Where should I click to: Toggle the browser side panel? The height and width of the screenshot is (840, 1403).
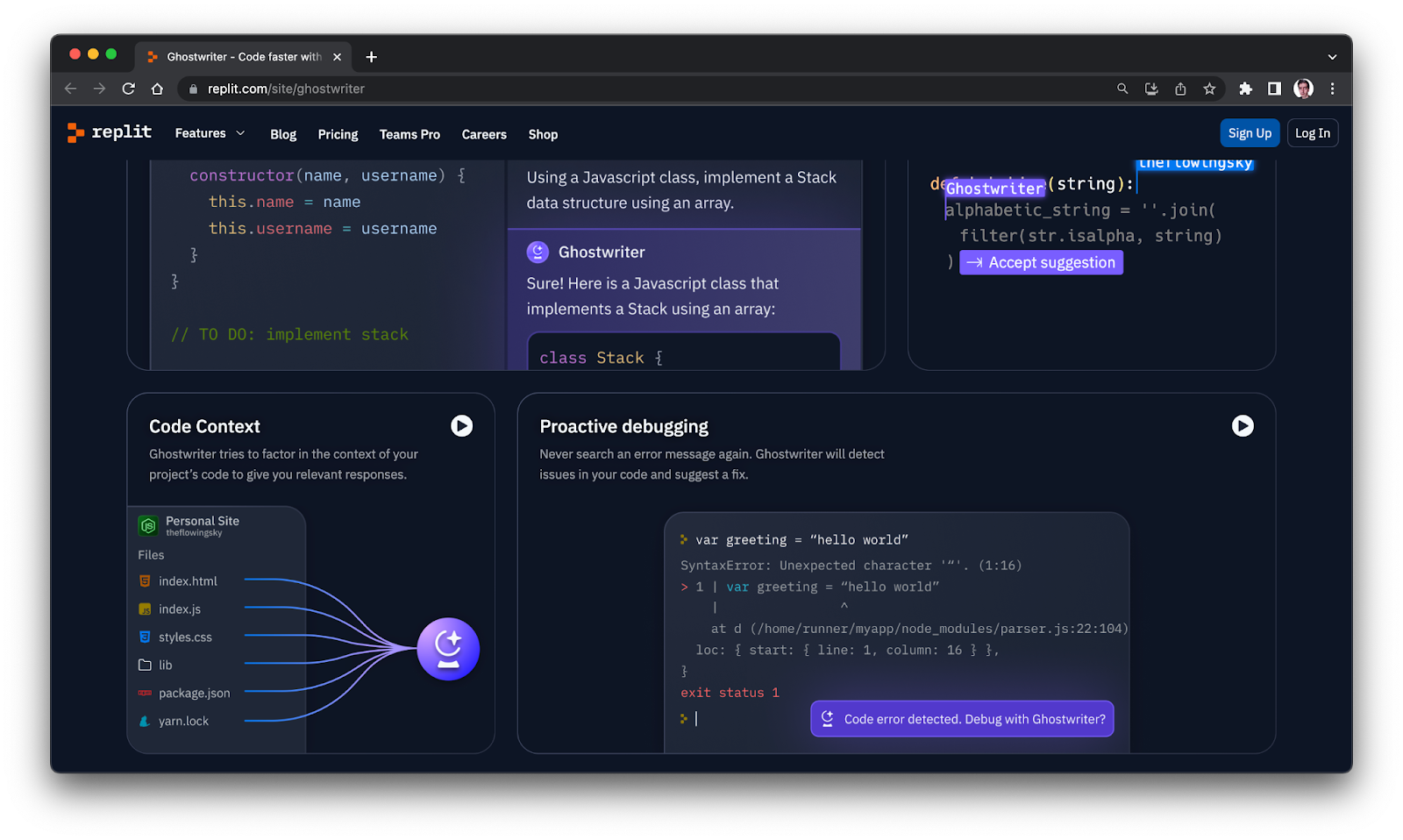coord(1274,89)
